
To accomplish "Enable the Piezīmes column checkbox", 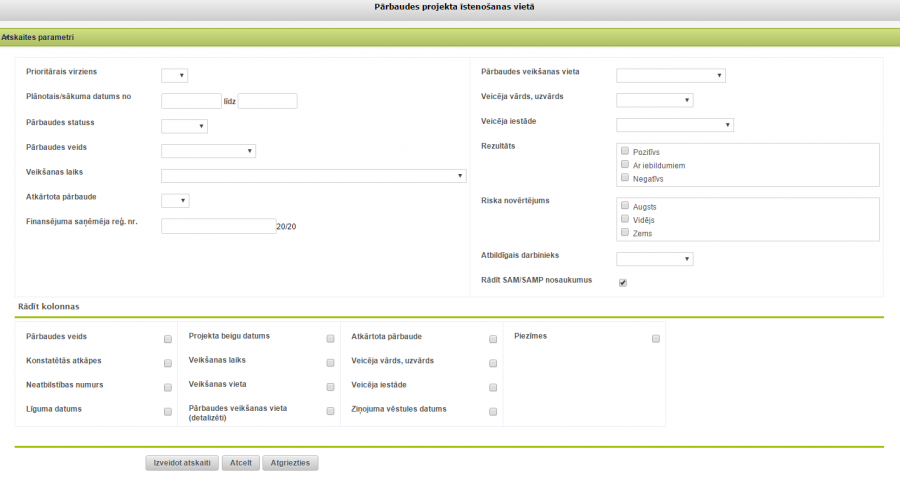I will click(x=656, y=339).
